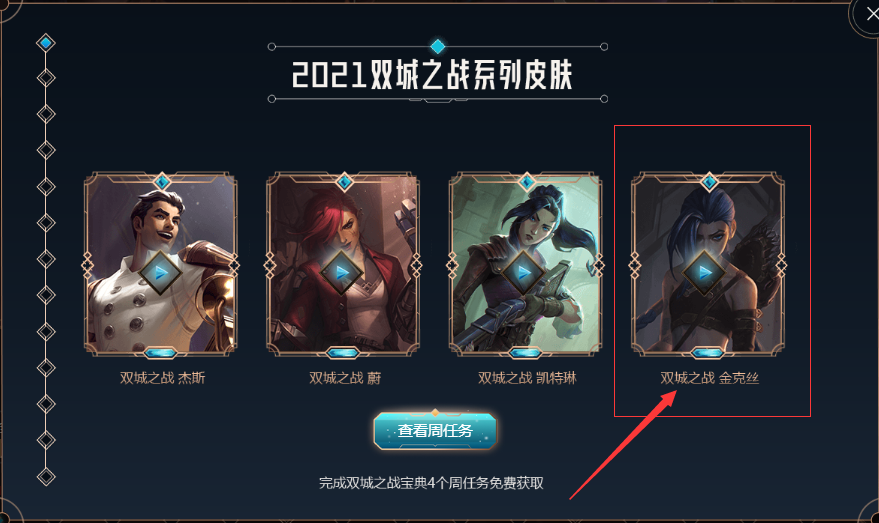Select the highlighted top timeline diamond
The height and width of the screenshot is (523, 879).
[46, 43]
